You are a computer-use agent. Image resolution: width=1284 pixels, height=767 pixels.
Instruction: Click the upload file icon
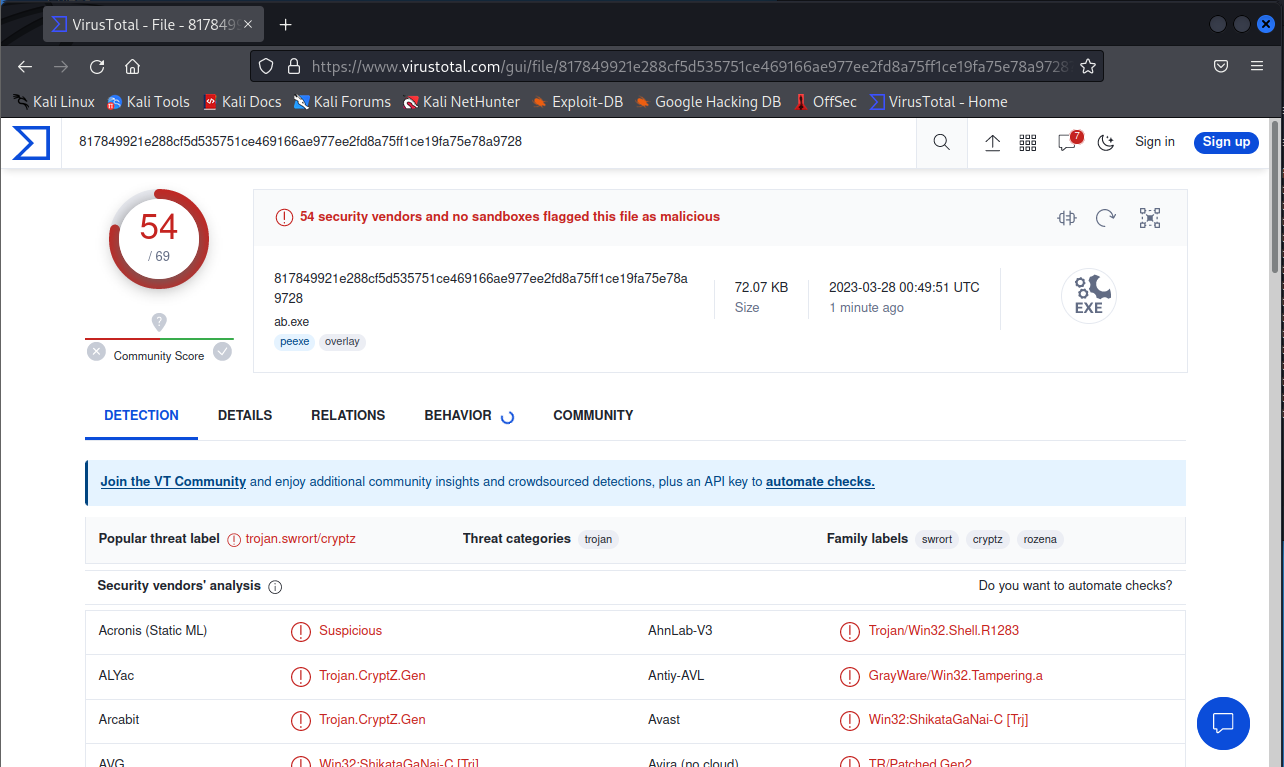[992, 142]
